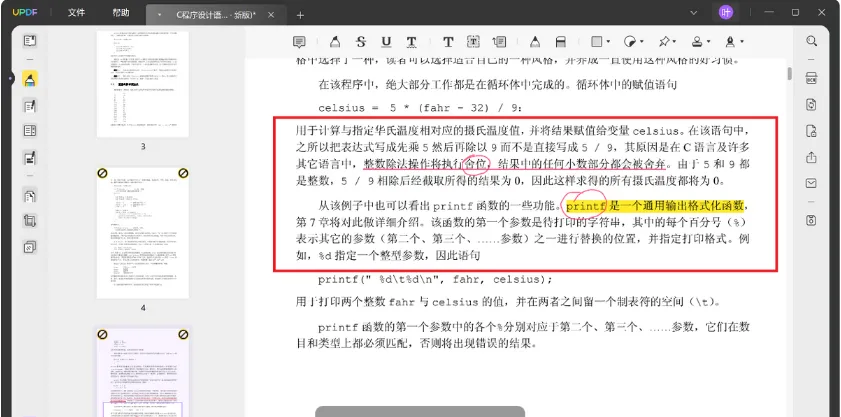This screenshot has width=841, height=417.
Task: Open the 文件 menu
Action: (77, 13)
